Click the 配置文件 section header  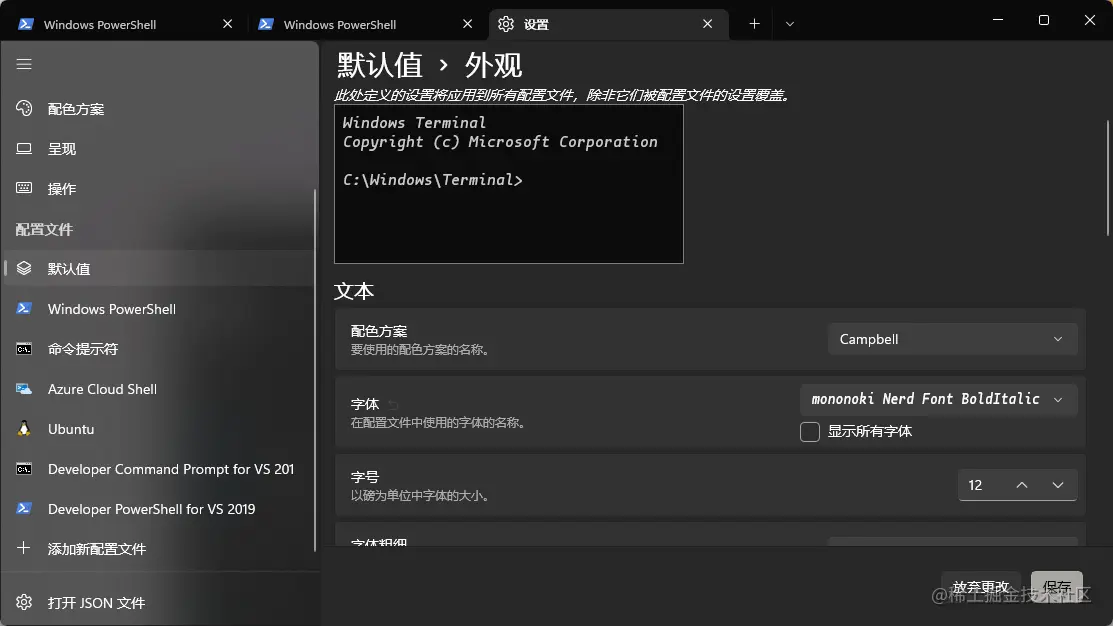tap(44, 229)
